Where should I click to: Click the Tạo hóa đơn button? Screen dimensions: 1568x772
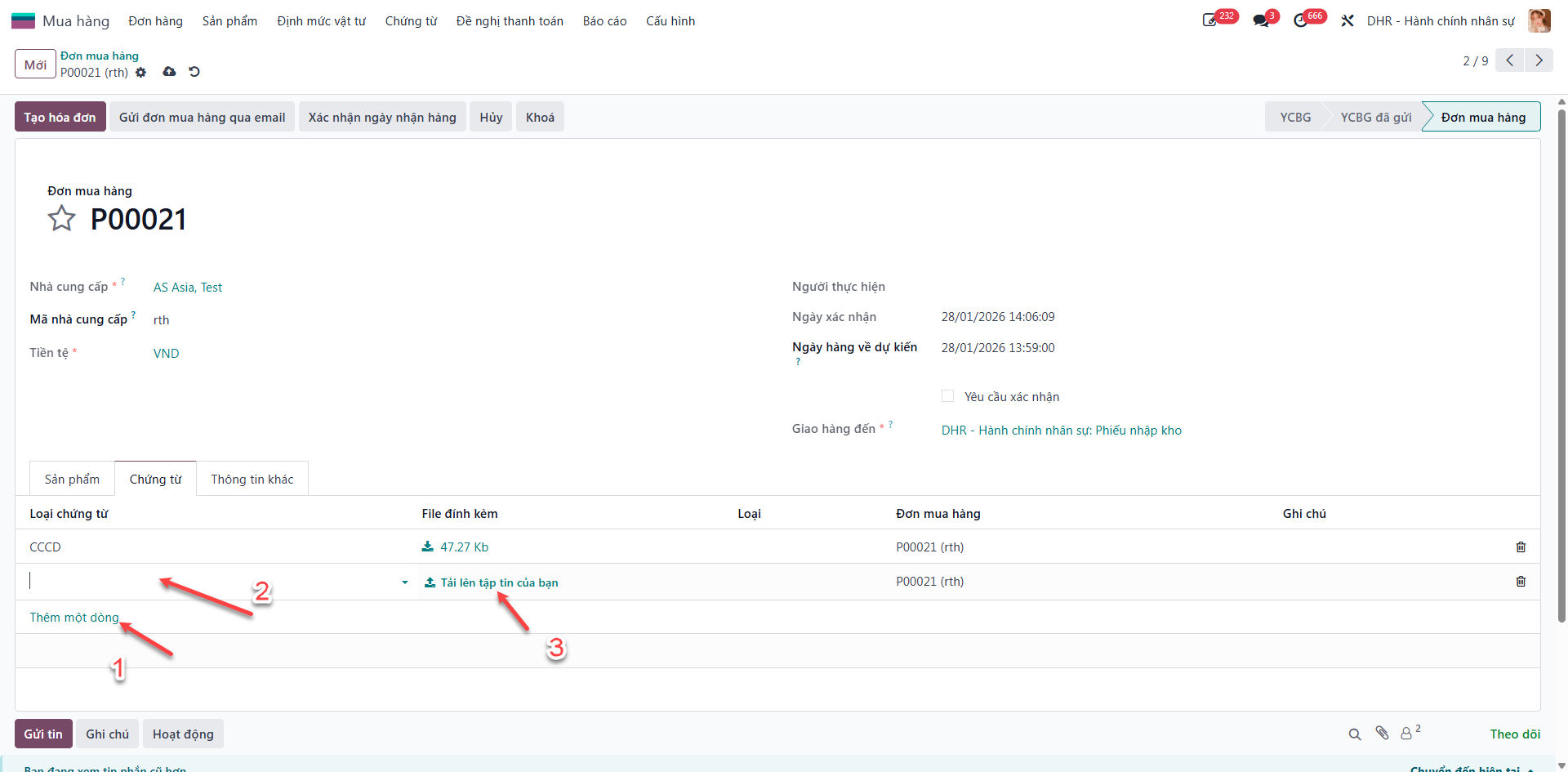pyautogui.click(x=60, y=117)
